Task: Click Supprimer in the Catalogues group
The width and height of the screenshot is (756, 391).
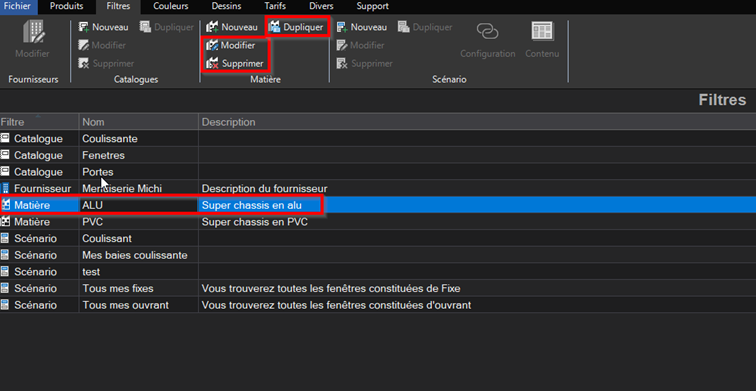Action: [x=107, y=64]
